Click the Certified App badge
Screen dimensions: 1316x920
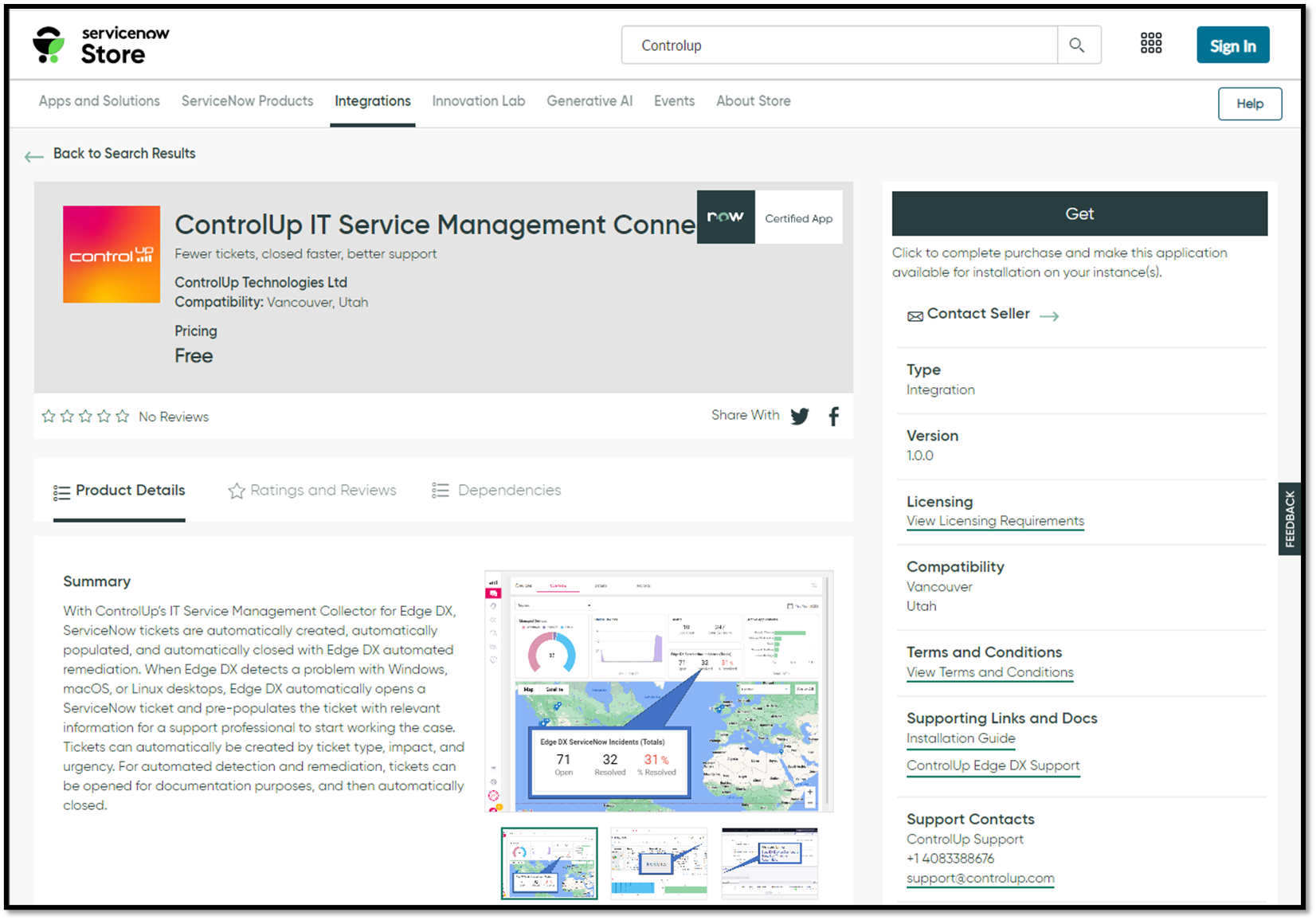(769, 217)
